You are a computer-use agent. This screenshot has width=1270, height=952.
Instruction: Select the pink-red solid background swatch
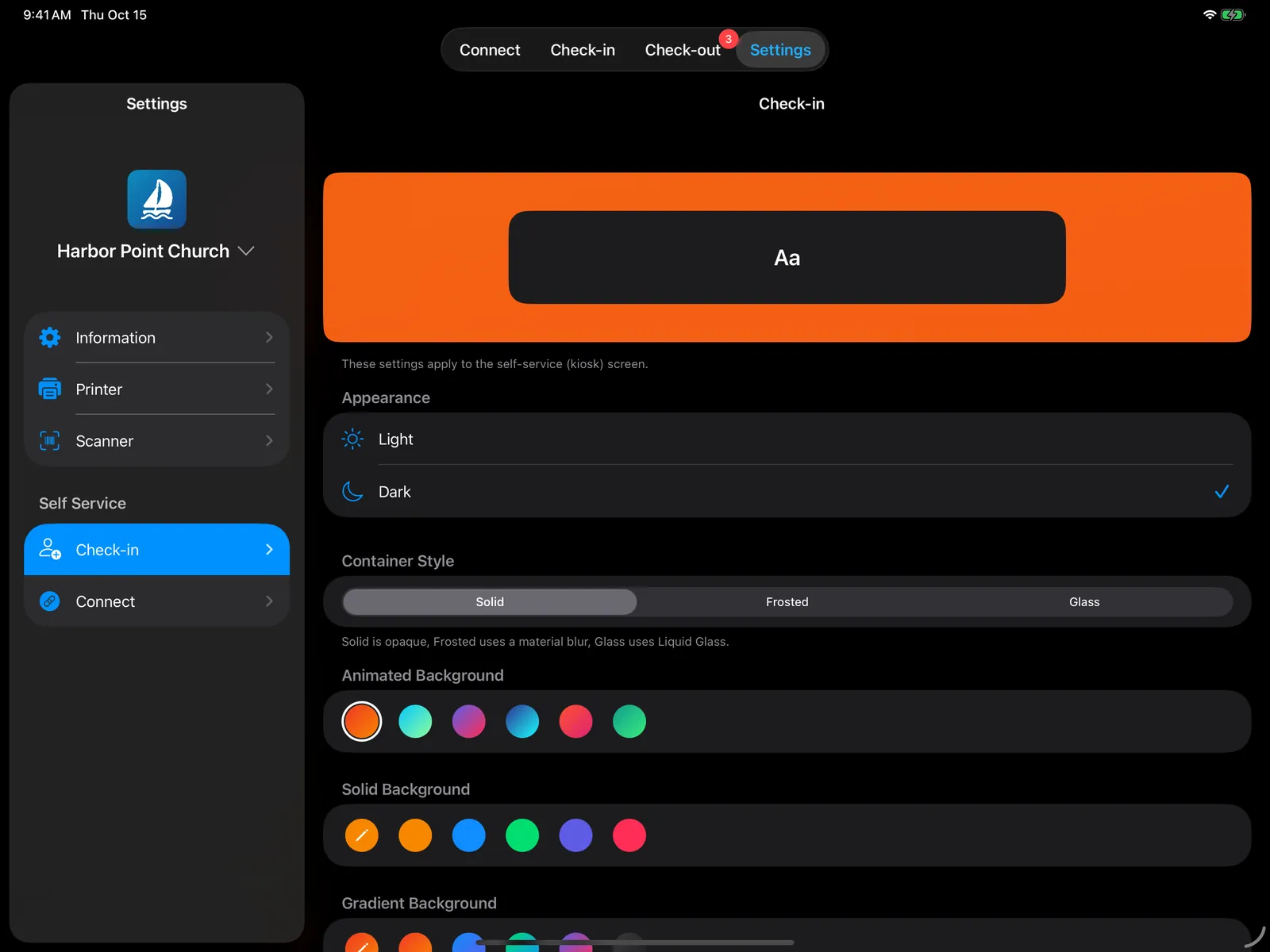pos(629,835)
